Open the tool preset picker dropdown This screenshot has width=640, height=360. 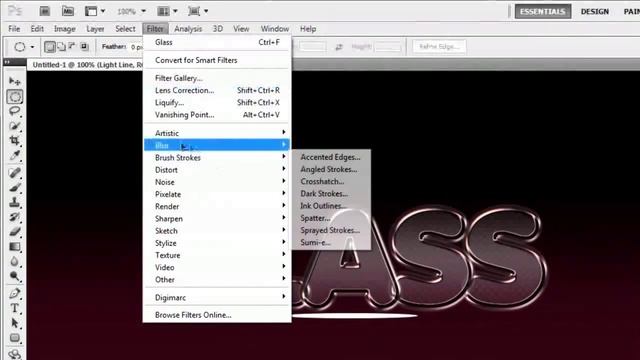pyautogui.click(x=24, y=47)
